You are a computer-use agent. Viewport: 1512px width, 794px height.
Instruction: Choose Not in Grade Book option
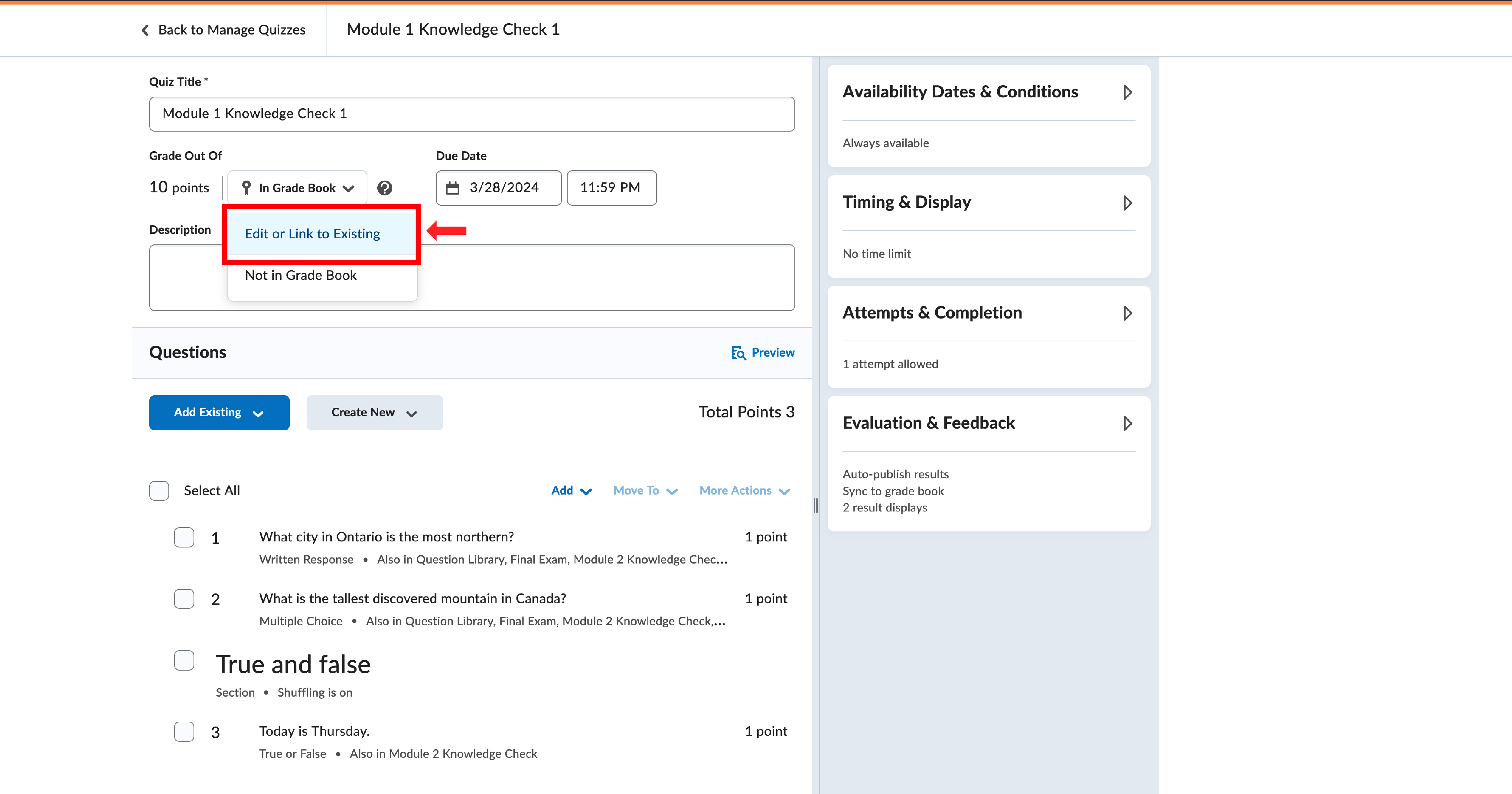[x=301, y=276]
